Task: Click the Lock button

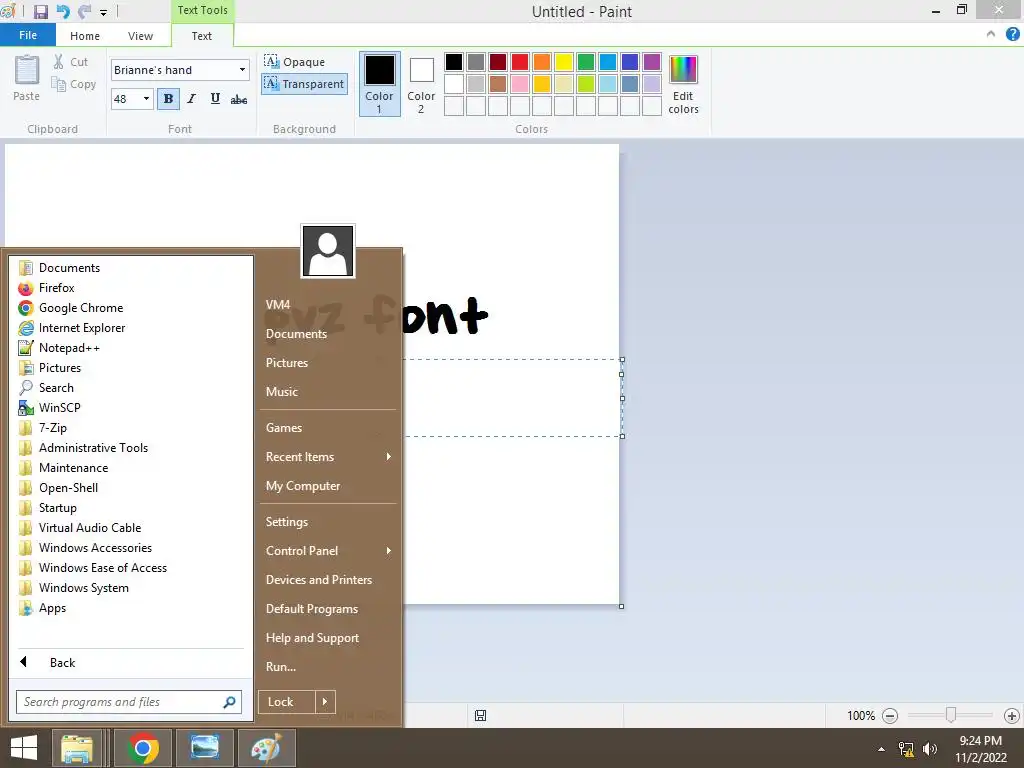Action: click(287, 702)
